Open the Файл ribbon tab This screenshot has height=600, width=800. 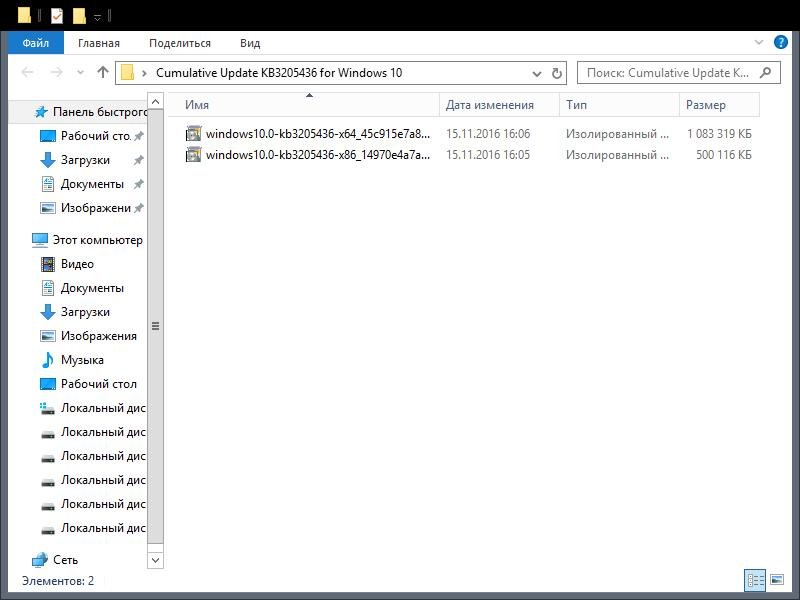(x=36, y=43)
